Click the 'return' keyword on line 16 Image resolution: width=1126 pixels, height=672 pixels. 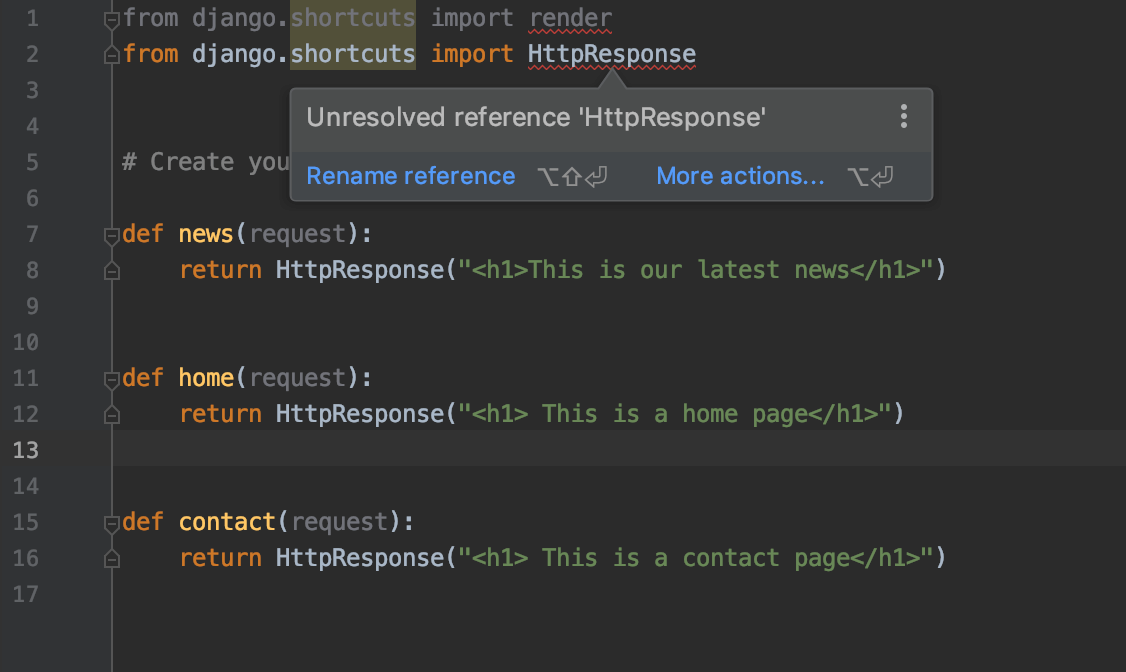coord(220,559)
